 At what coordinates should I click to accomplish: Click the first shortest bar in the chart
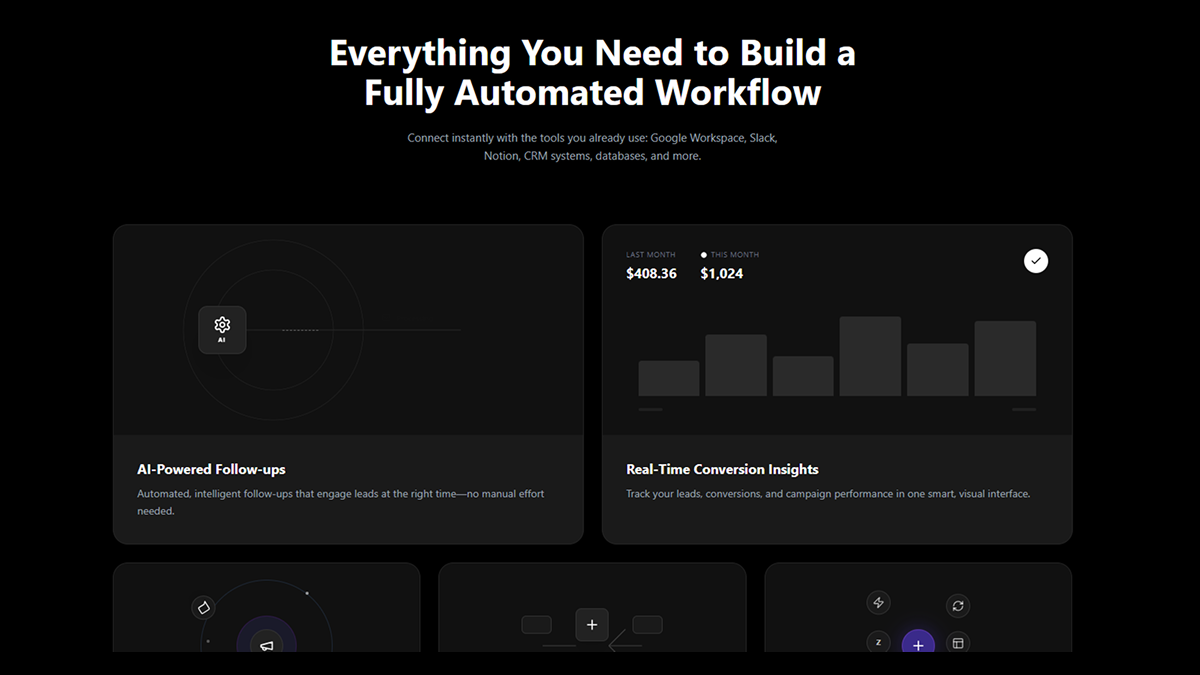click(x=668, y=378)
